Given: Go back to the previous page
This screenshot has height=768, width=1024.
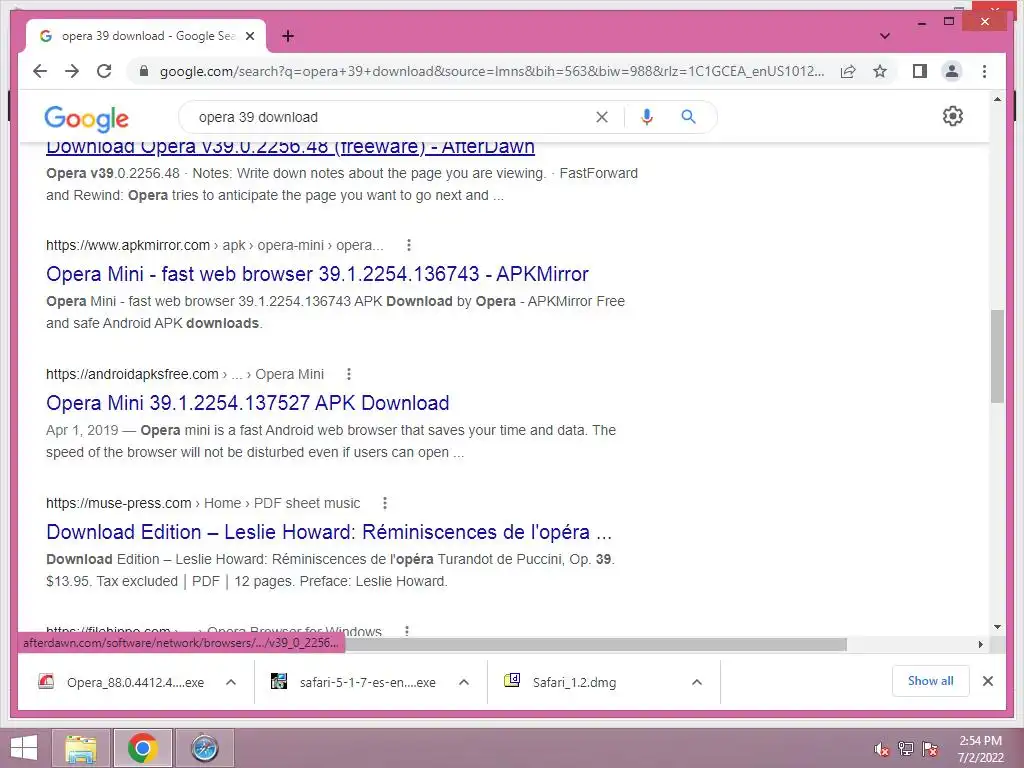Looking at the screenshot, I should (40, 71).
